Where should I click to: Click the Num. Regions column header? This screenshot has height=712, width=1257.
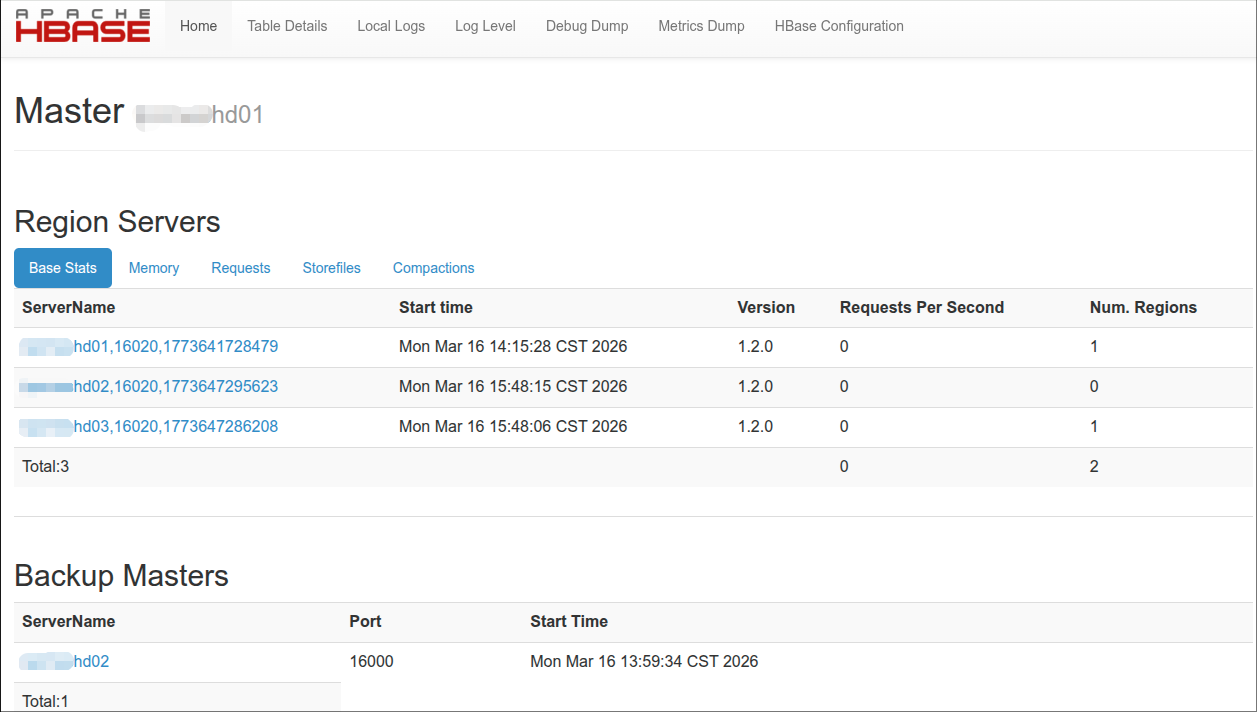coord(1143,308)
